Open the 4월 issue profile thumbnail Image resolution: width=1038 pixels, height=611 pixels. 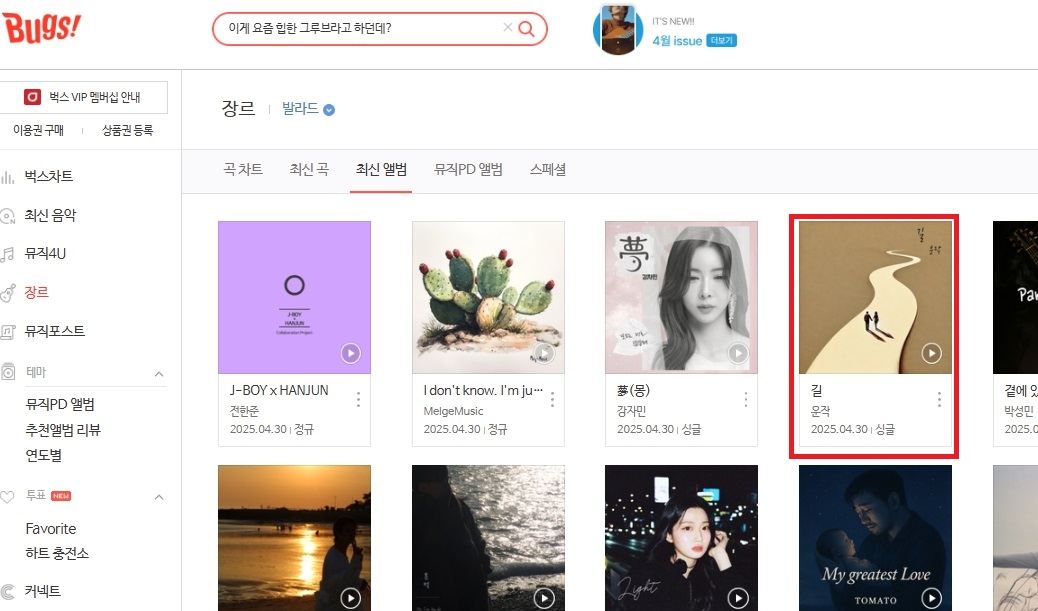coord(618,30)
